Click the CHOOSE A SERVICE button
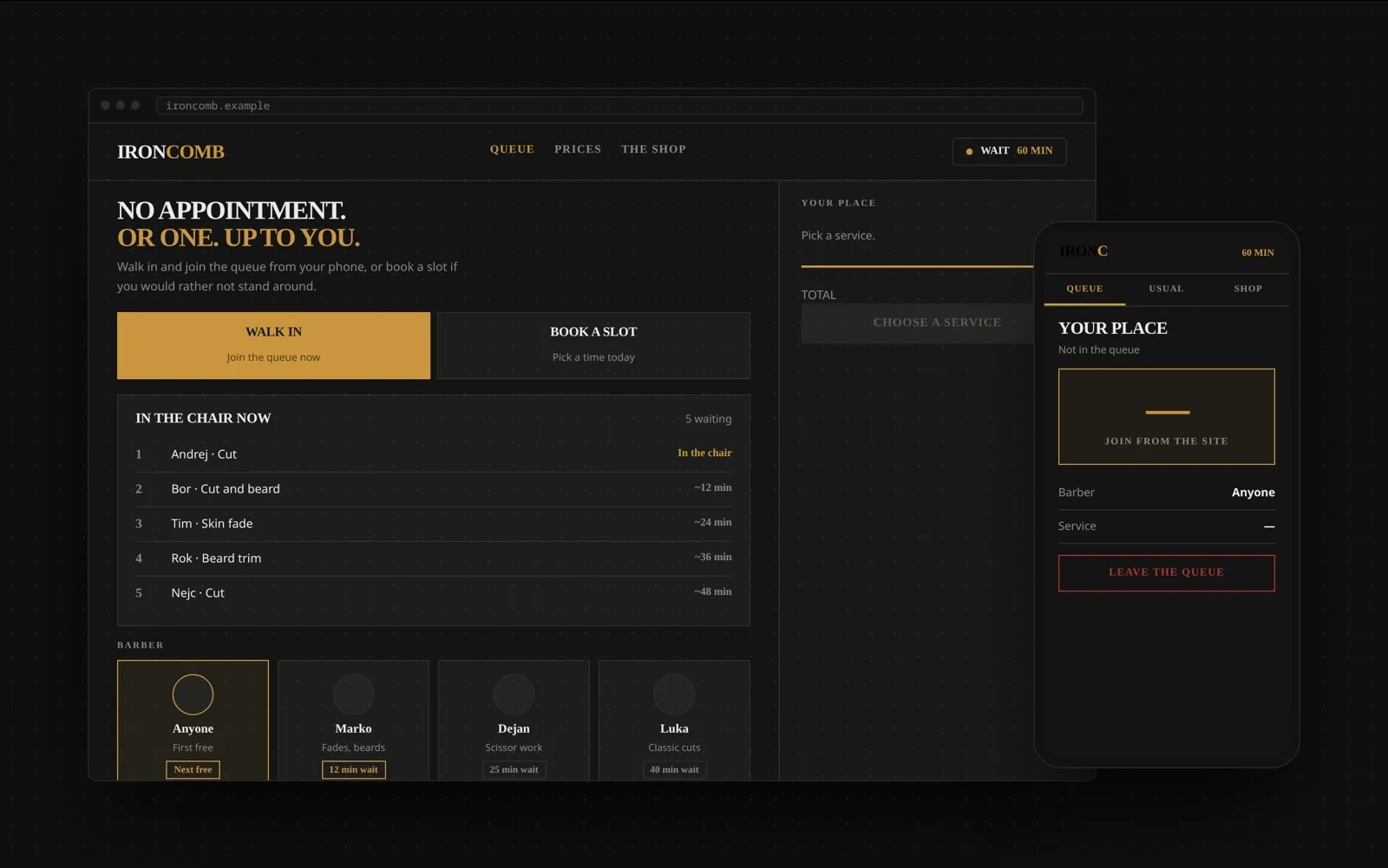 click(x=918, y=323)
